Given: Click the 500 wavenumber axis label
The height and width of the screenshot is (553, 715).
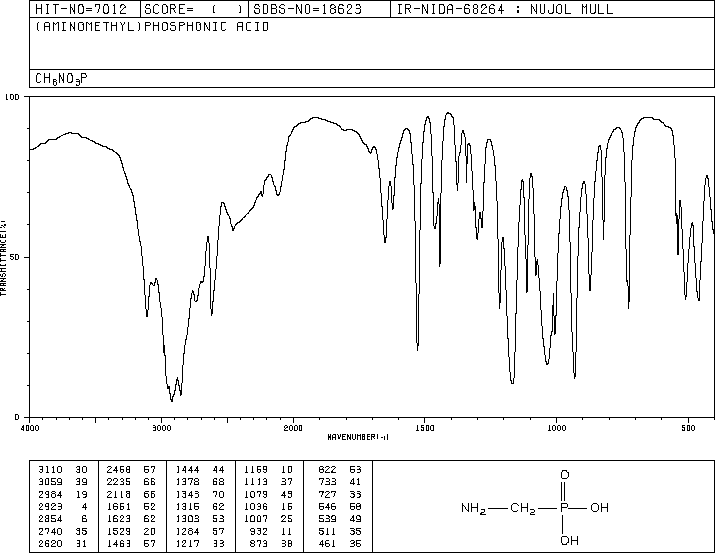Looking at the screenshot, I should (x=688, y=428).
